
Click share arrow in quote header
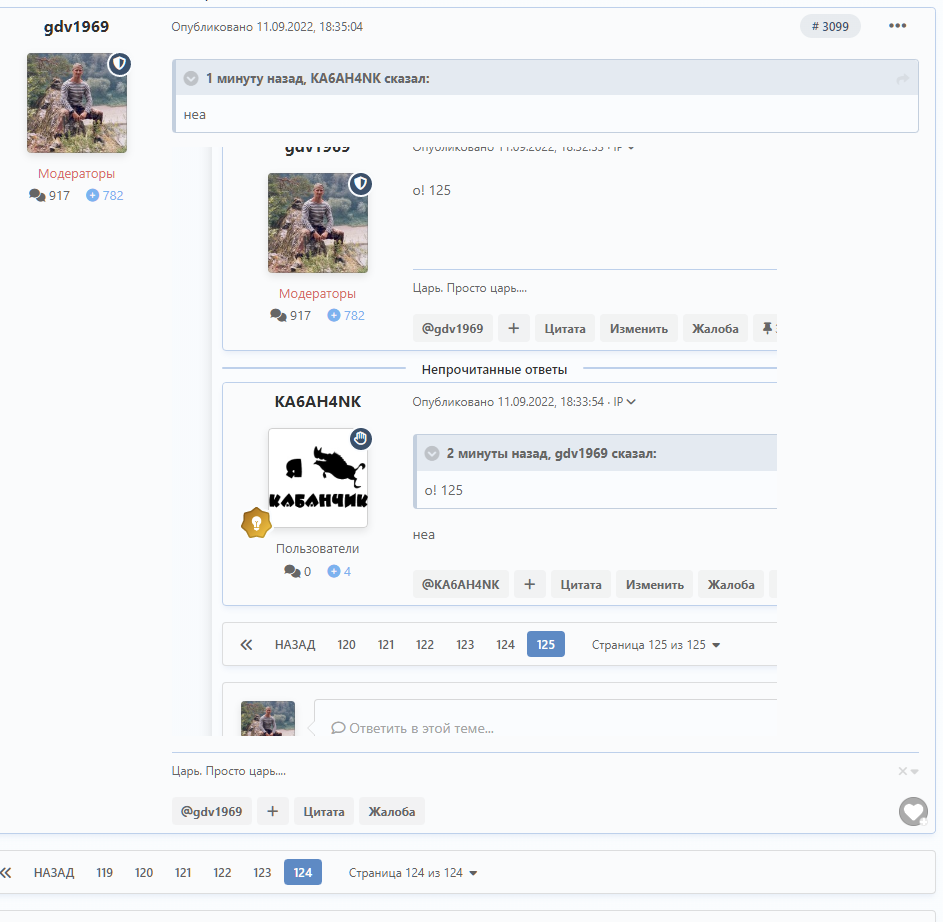tap(903, 79)
